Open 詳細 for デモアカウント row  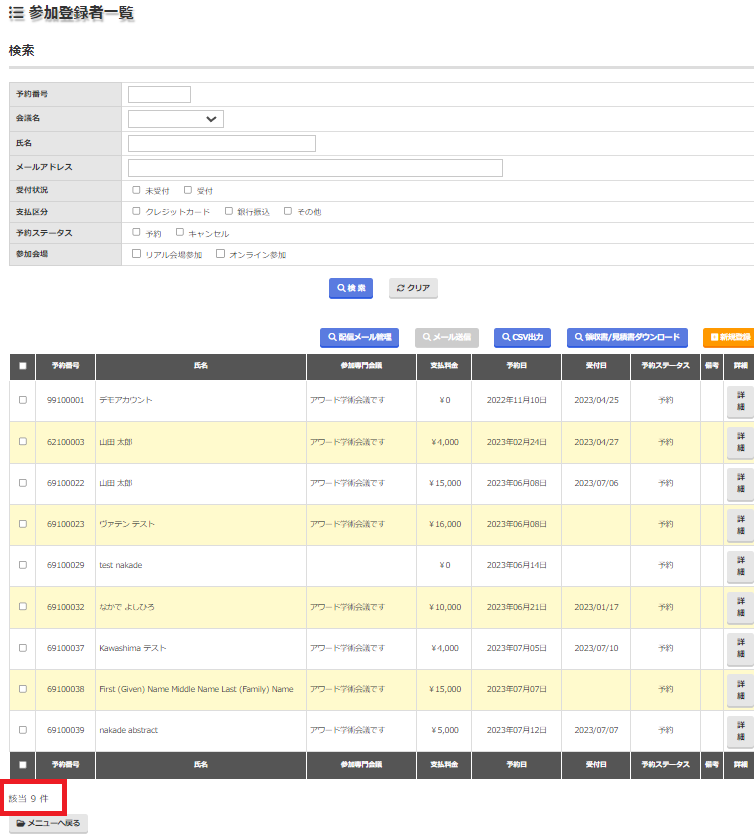pyautogui.click(x=740, y=400)
